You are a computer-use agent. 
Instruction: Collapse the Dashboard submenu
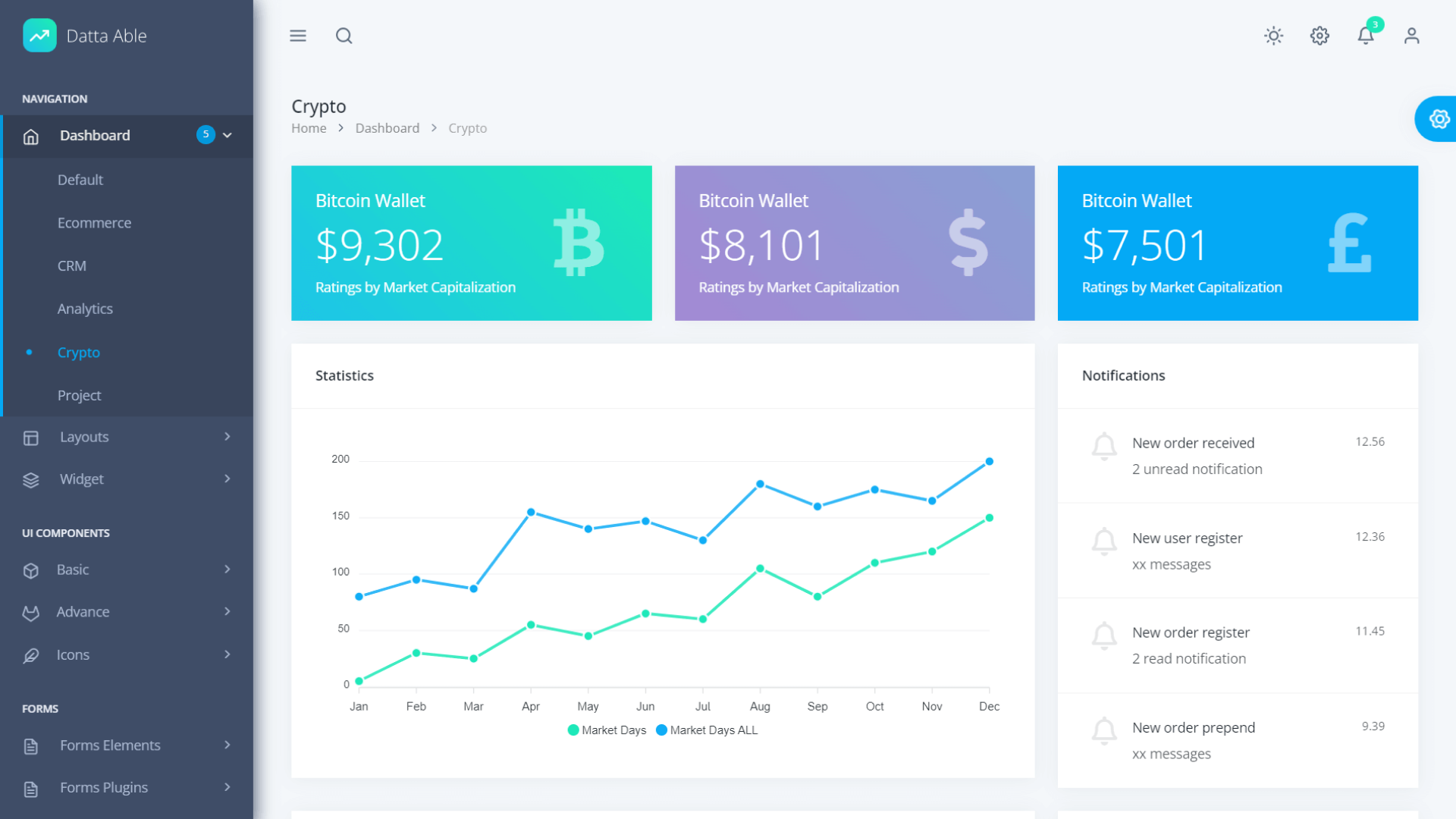click(x=94, y=135)
